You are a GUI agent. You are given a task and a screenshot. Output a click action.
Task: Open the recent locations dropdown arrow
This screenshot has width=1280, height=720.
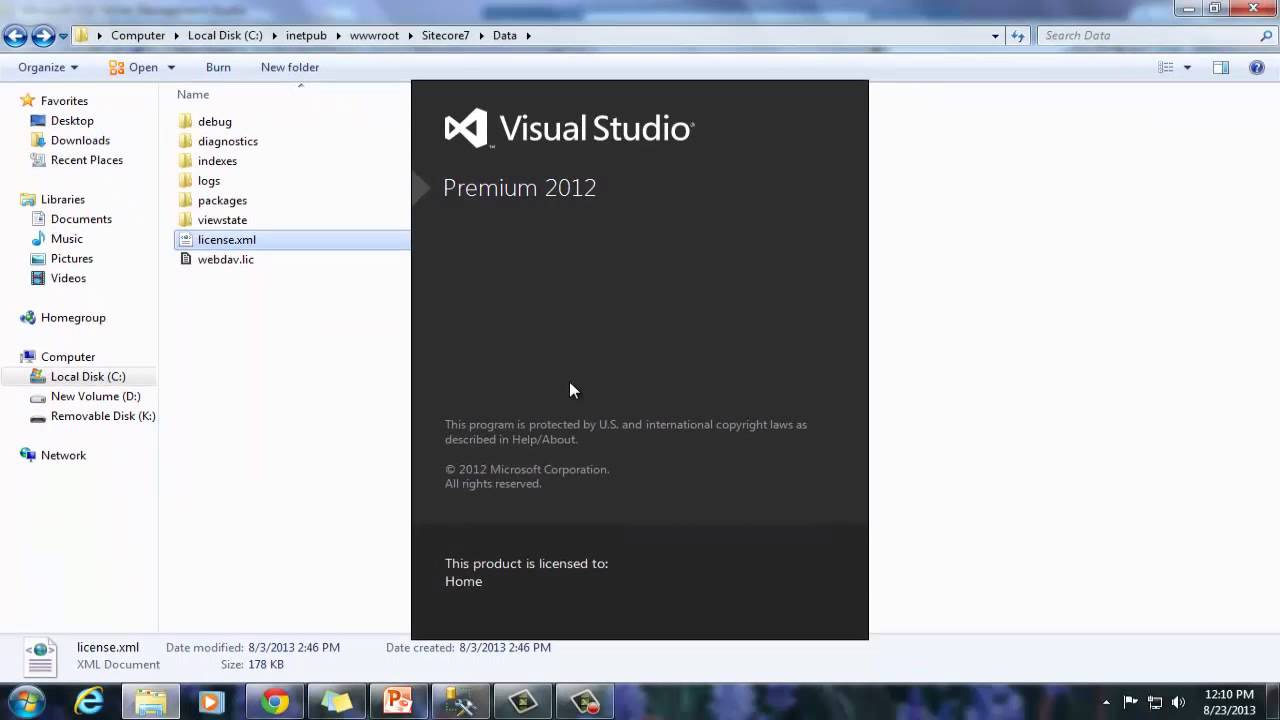[63, 36]
